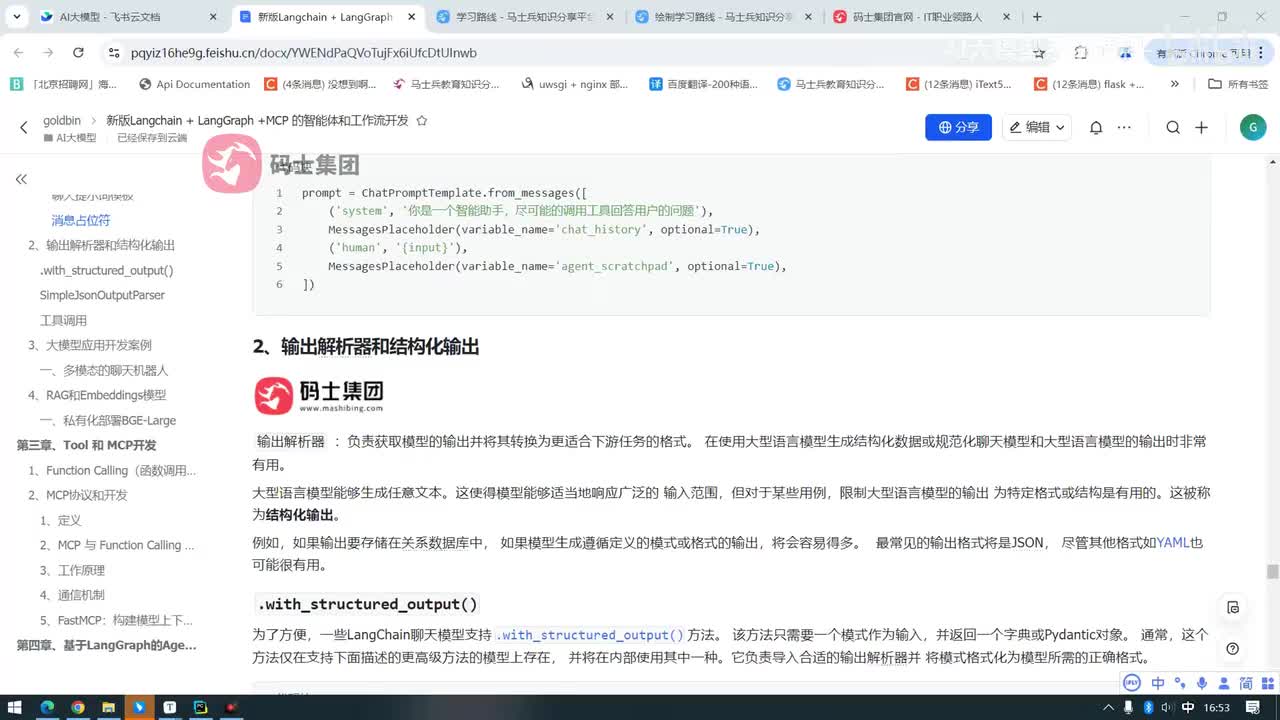The width and height of the screenshot is (1280, 720).
Task: Open the three-dot more options menu
Action: 1124,127
